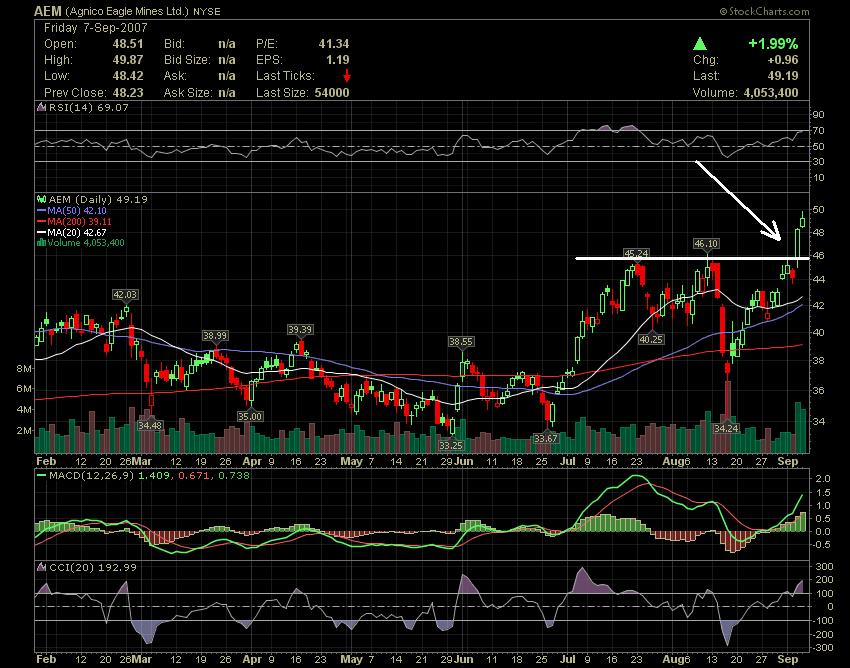Click the 34.48 trough price label
The width and height of the screenshot is (850, 668).
(x=150, y=426)
